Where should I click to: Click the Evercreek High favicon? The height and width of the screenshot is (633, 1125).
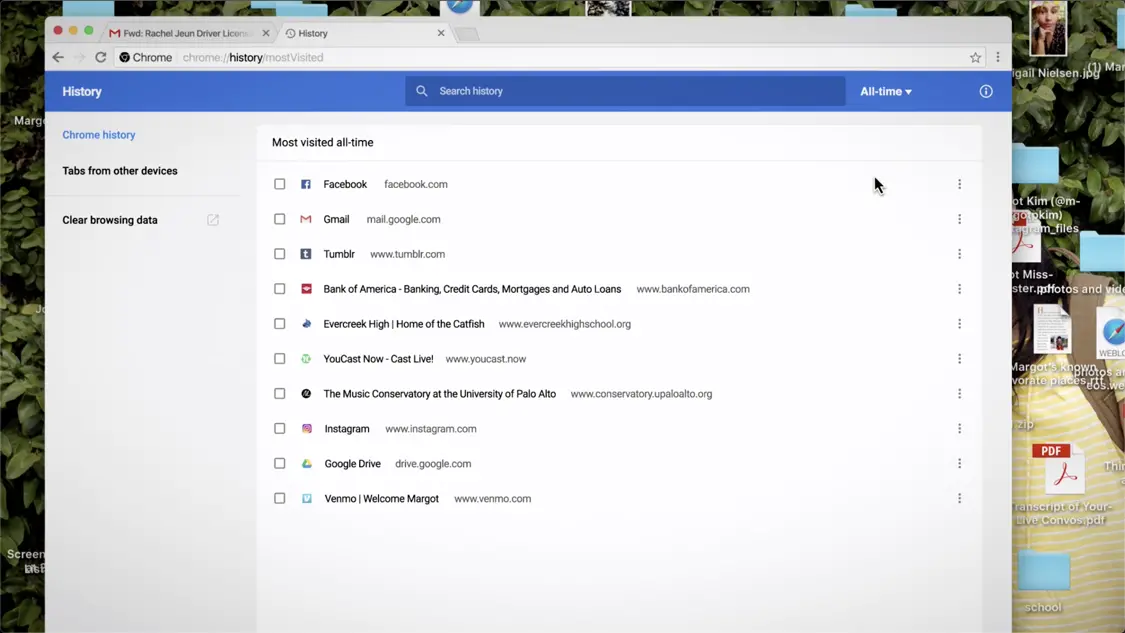click(306, 324)
